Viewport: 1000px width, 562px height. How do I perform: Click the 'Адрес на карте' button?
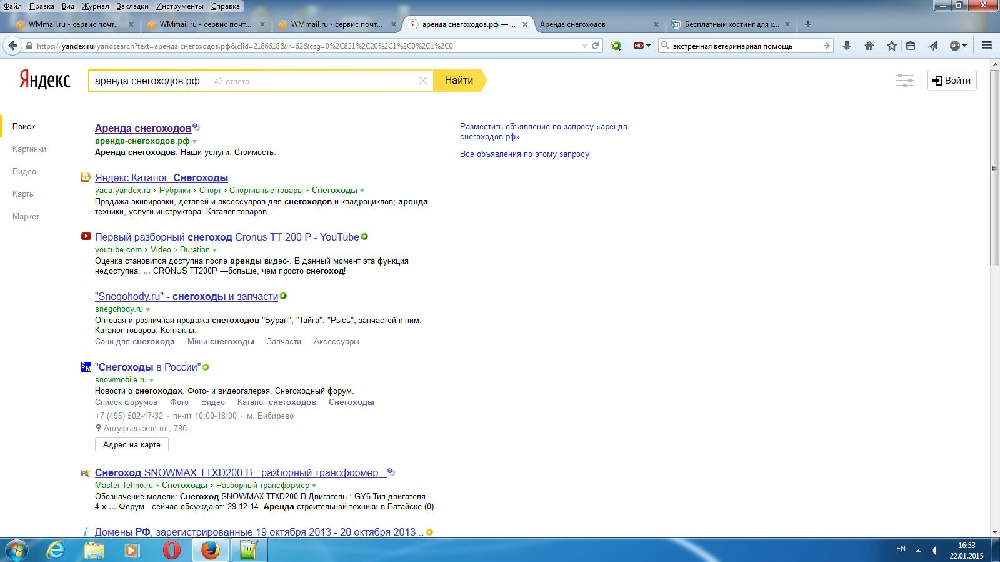point(131,445)
